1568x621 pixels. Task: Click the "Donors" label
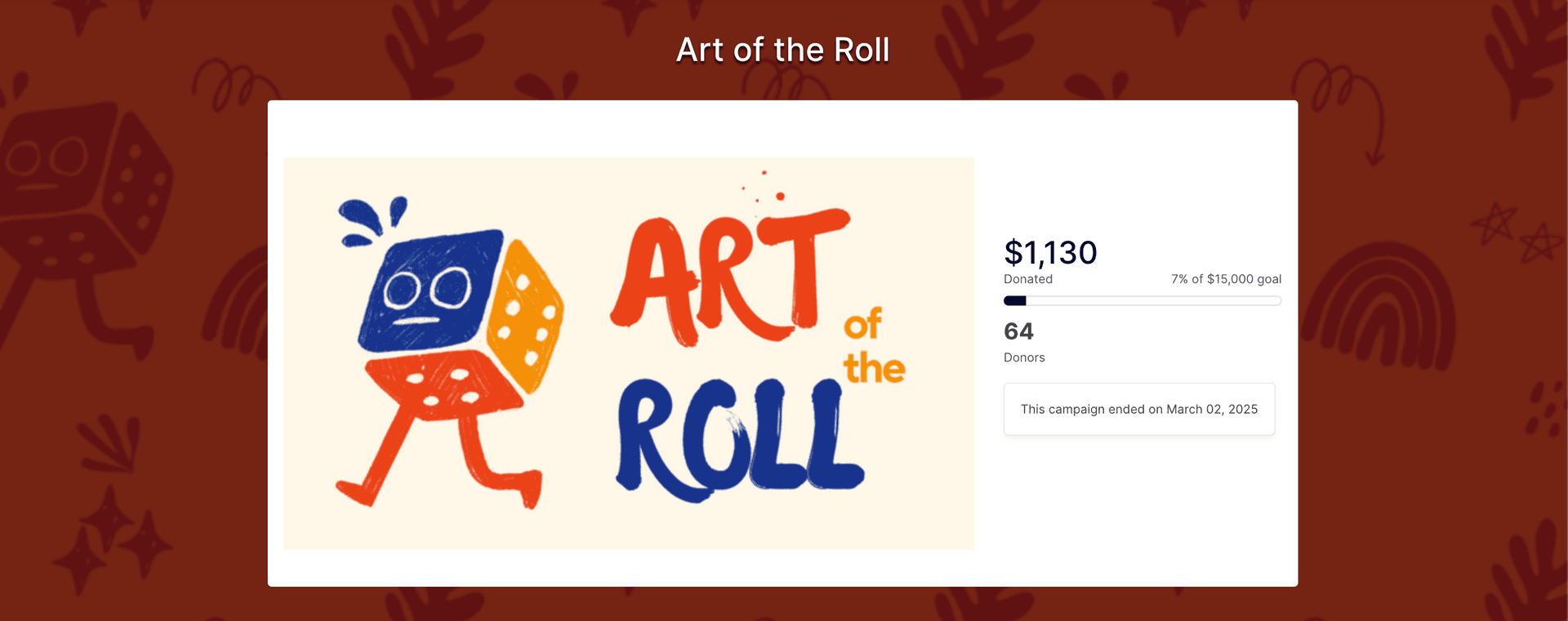(x=1024, y=357)
